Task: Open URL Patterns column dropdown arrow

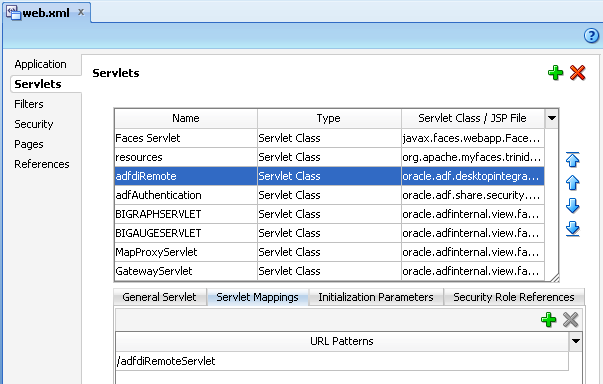Action: (576, 341)
